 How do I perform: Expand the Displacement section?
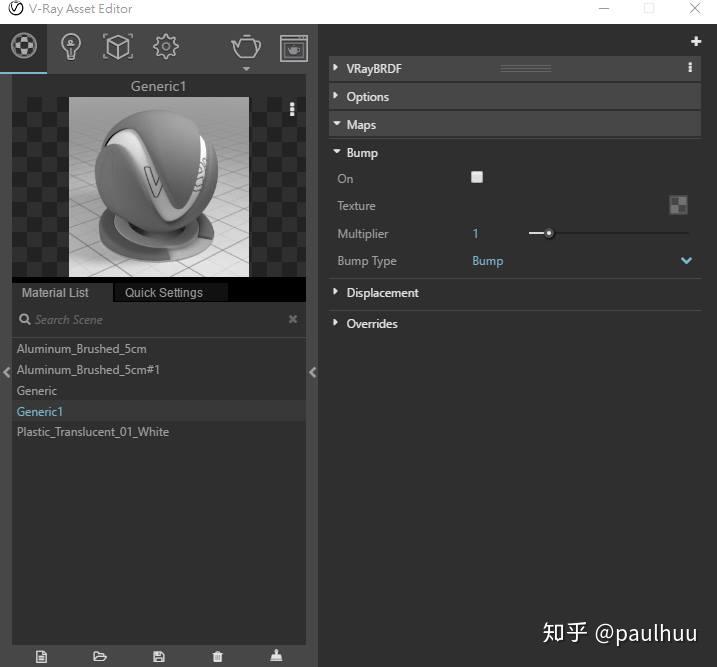point(336,292)
